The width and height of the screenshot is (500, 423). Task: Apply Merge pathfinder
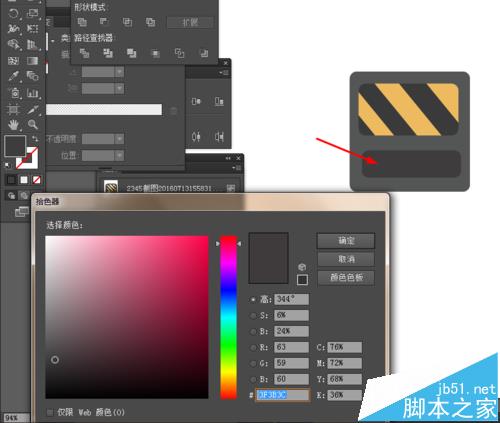point(131,53)
